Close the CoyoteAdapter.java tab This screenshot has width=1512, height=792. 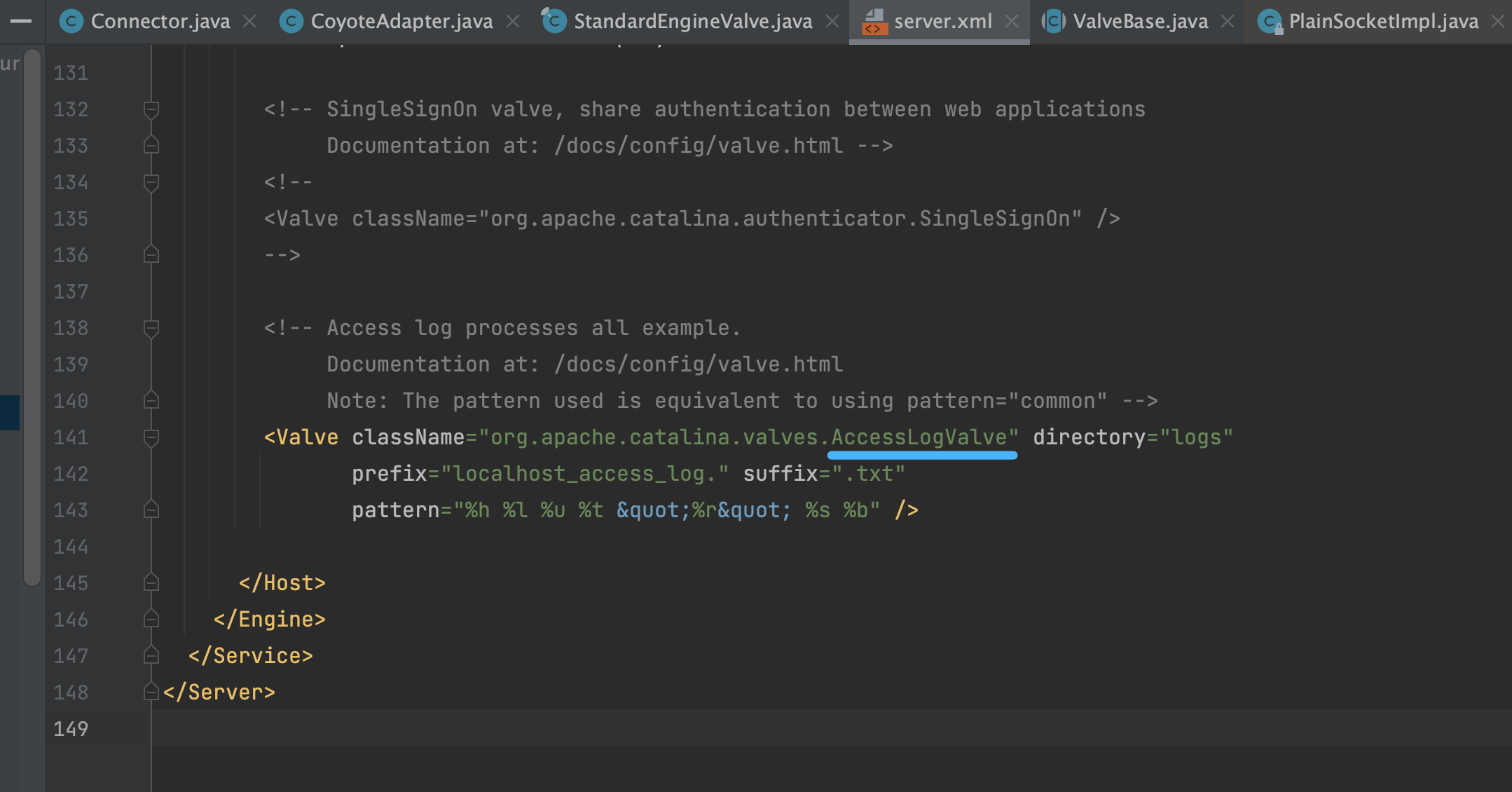tap(513, 22)
